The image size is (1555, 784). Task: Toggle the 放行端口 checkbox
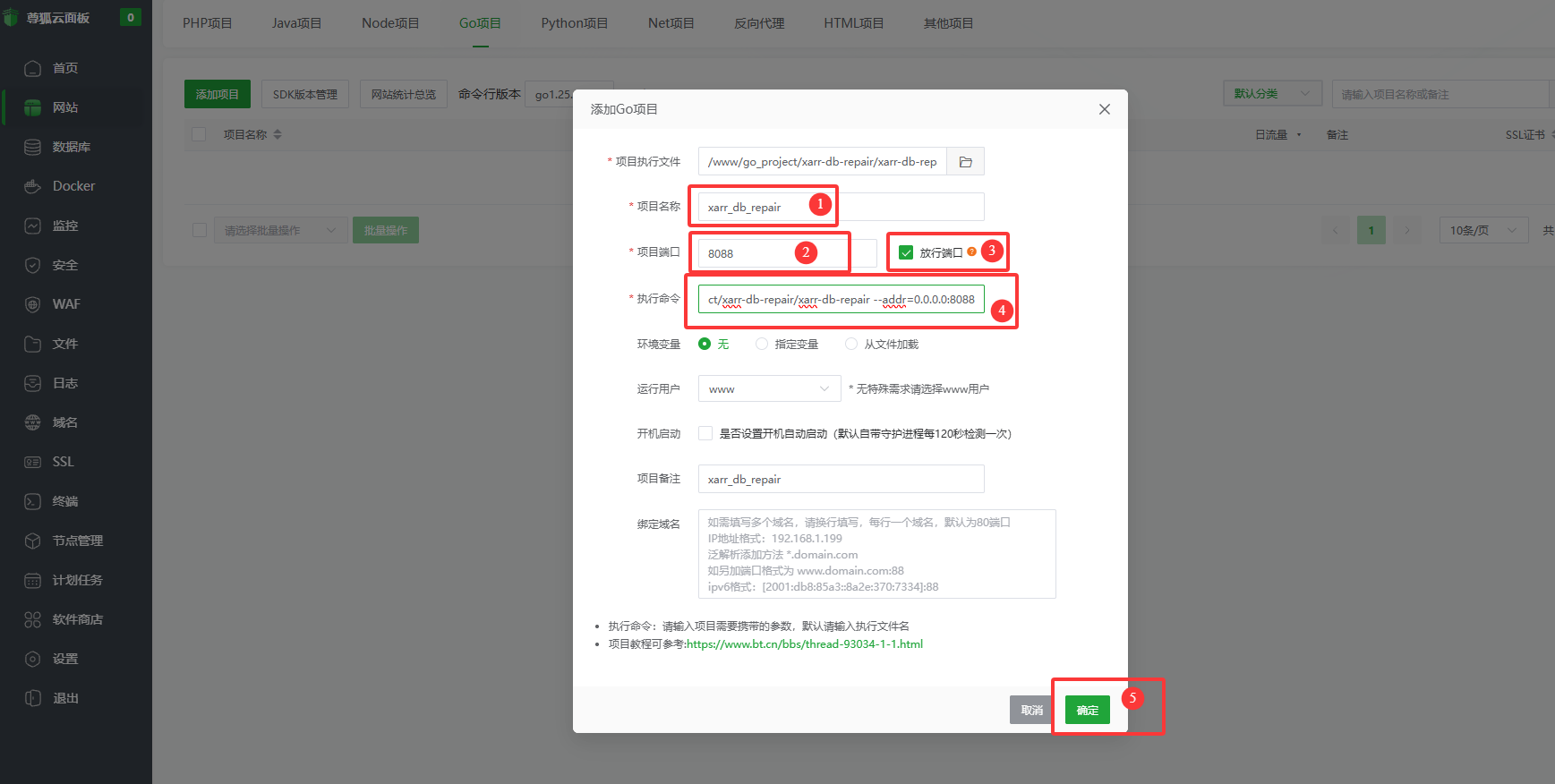[906, 252]
